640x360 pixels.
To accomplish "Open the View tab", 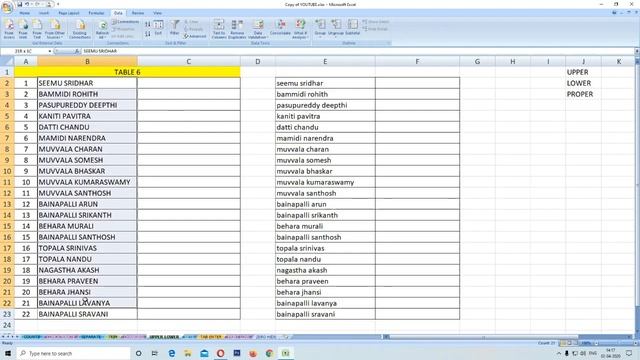I will 157,13.
